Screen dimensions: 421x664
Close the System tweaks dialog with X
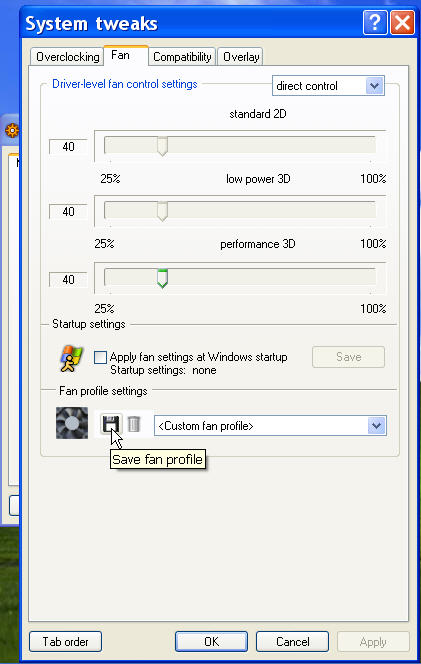pyautogui.click(x=402, y=22)
